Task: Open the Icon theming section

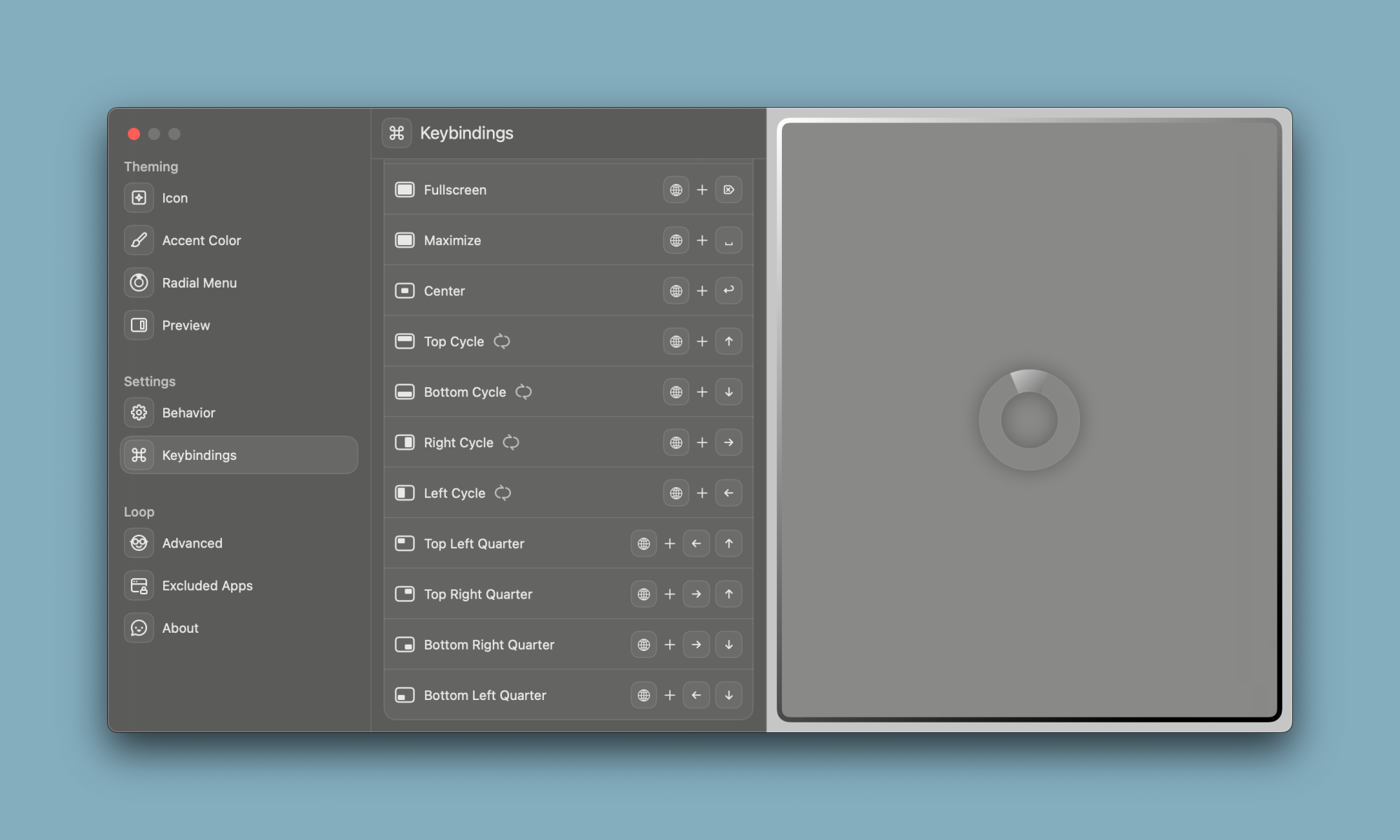Action: click(174, 198)
